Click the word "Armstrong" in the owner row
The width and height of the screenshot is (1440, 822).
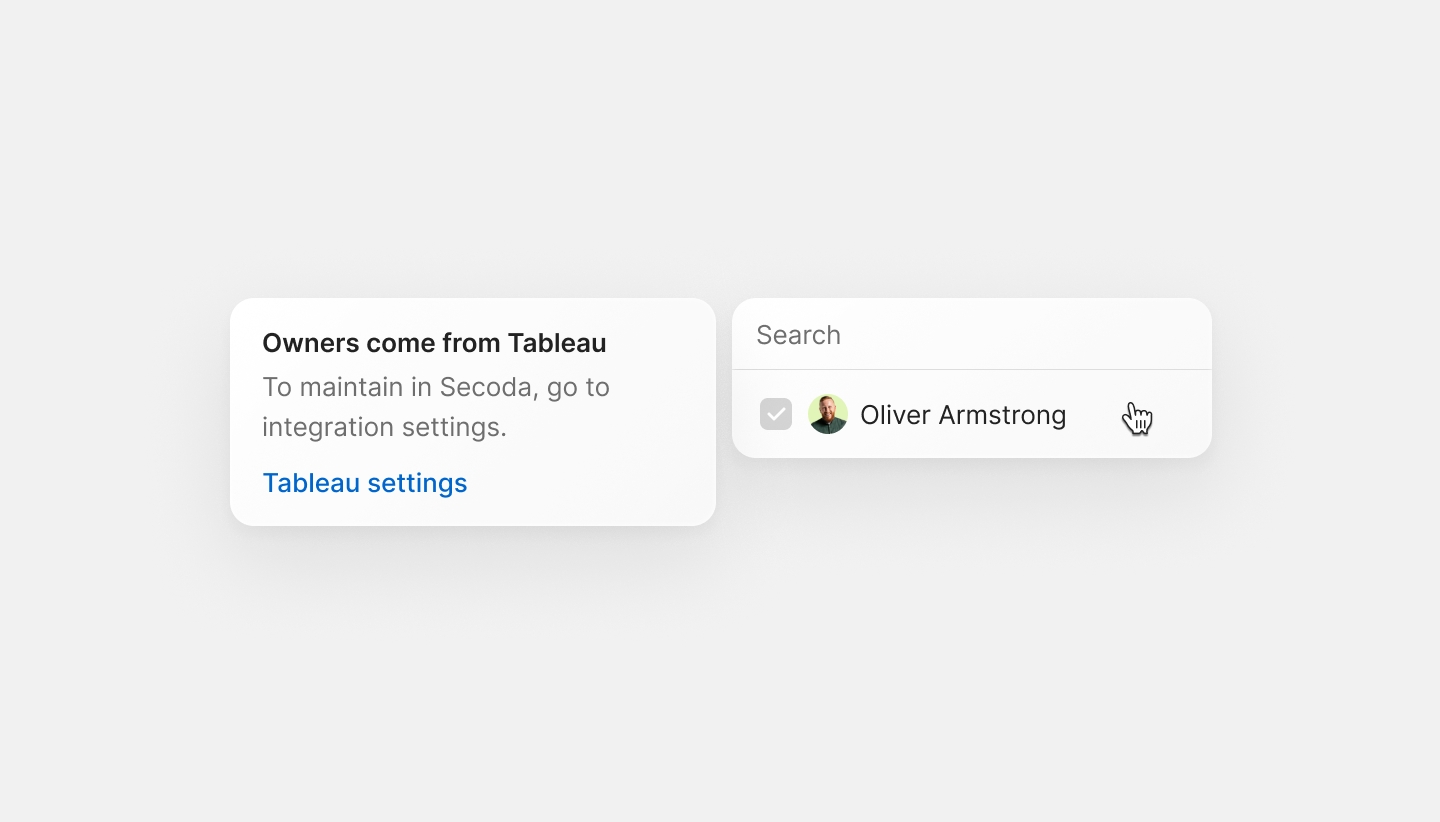click(x=1003, y=415)
